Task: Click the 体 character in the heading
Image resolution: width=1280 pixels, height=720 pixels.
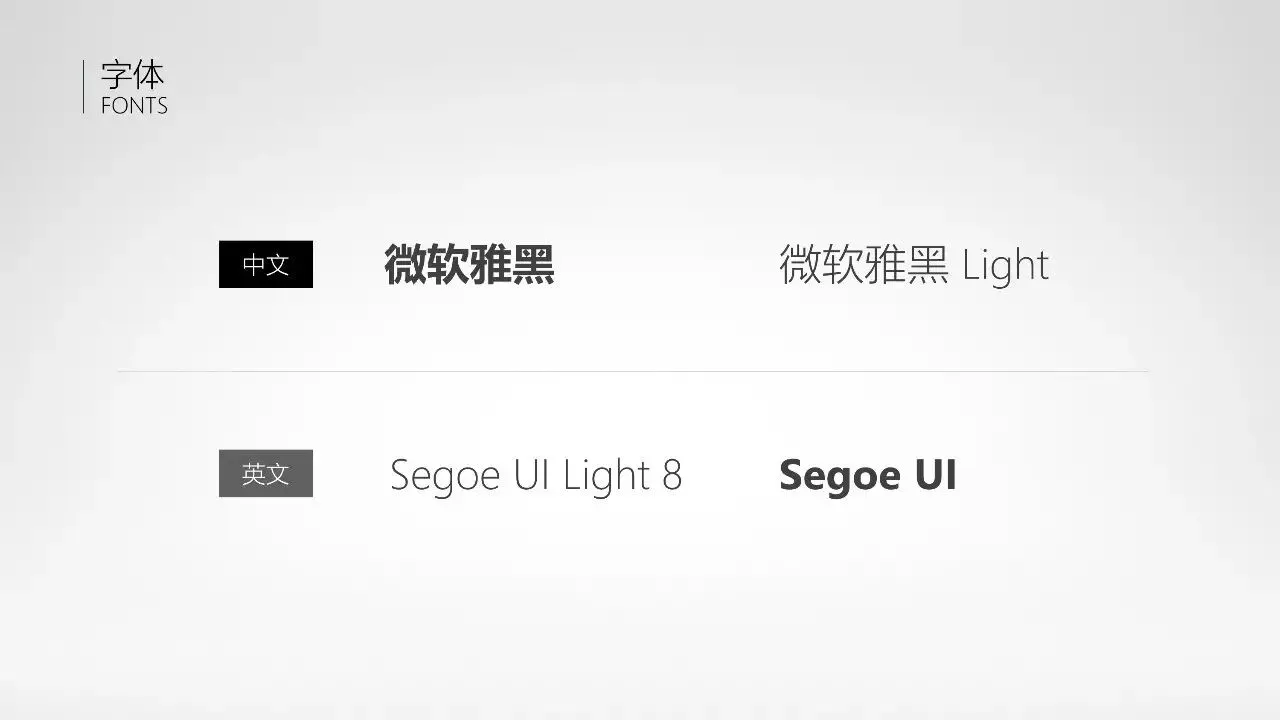Action: (148, 75)
